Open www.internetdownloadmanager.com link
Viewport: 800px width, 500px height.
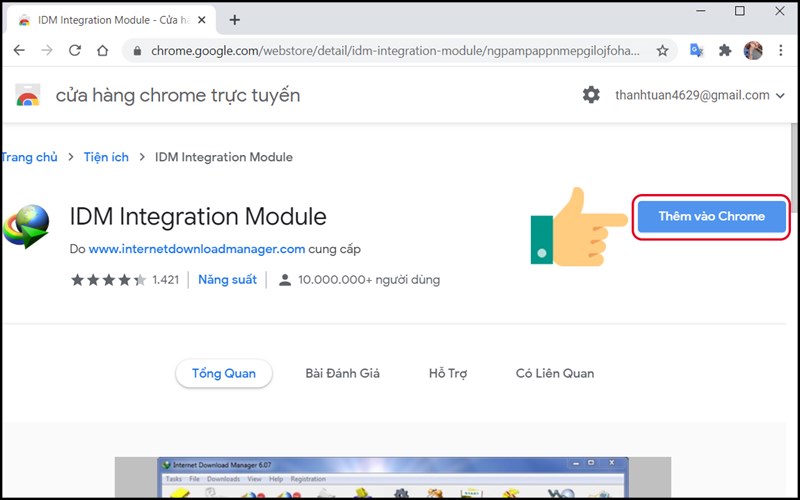point(196,249)
